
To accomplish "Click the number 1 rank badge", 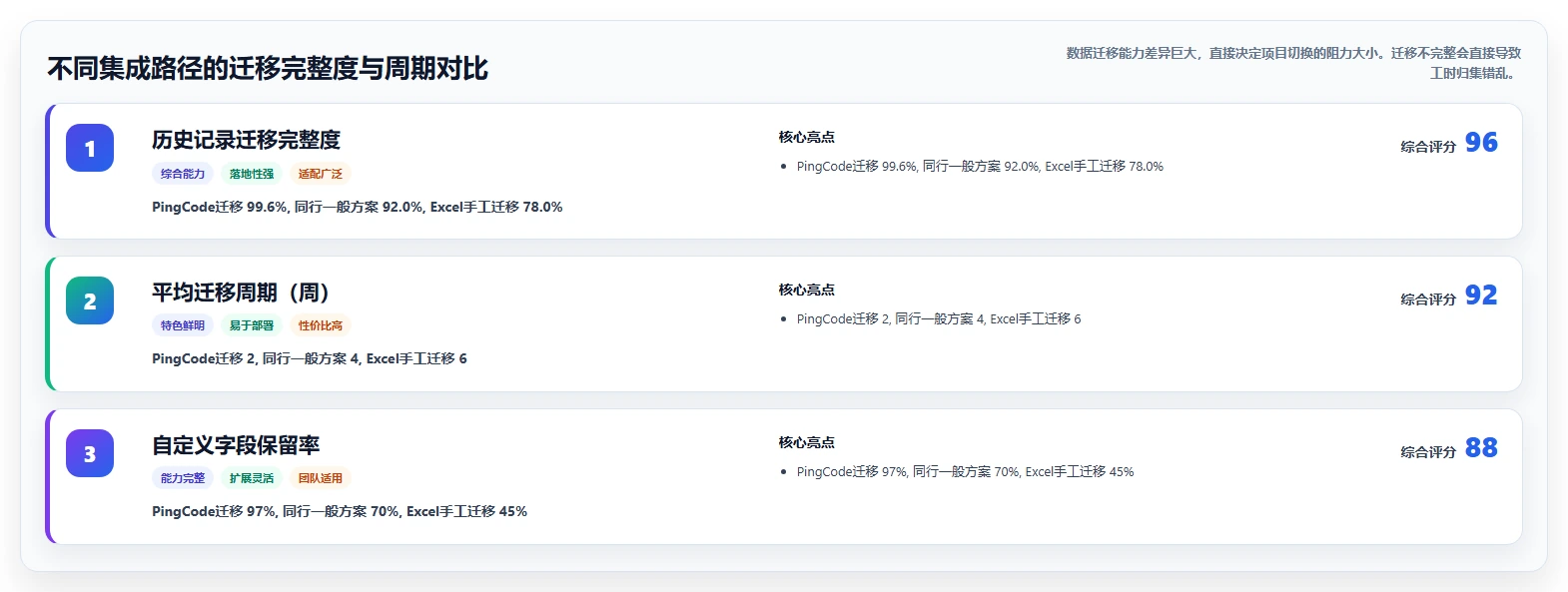I will click(90, 148).
